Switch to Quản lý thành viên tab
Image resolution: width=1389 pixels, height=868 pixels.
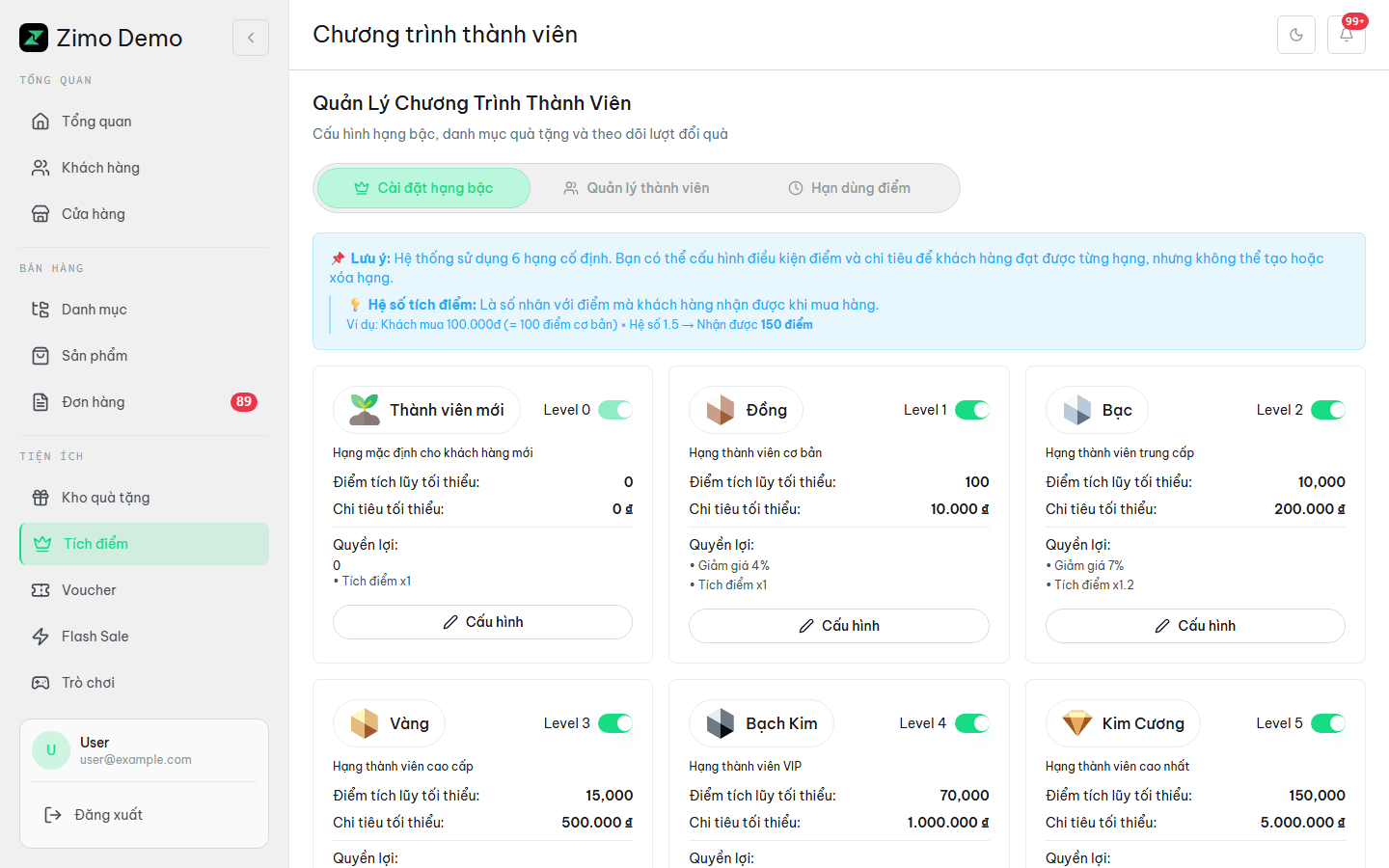pos(637,188)
